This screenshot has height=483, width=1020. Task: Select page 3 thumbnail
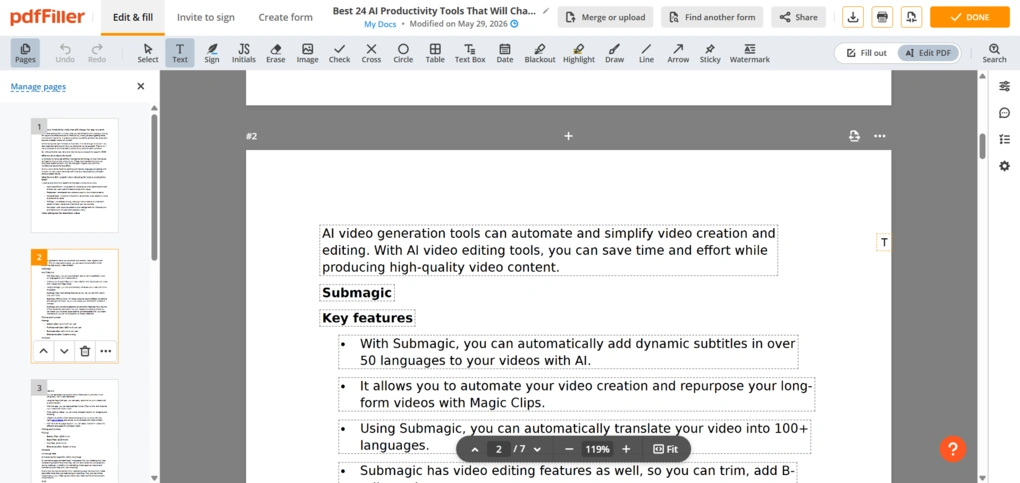point(75,431)
